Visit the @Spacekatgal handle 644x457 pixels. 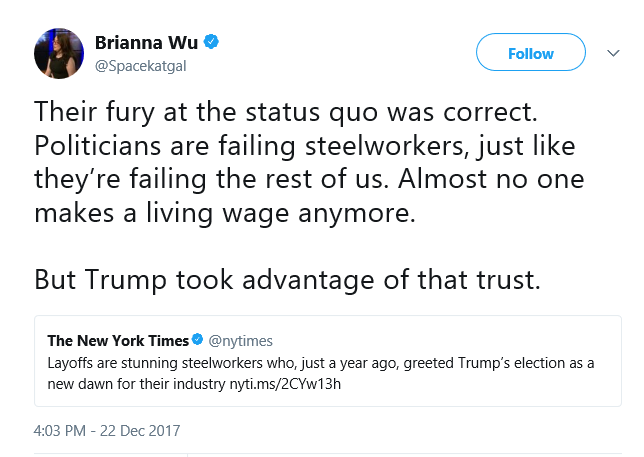(140, 66)
